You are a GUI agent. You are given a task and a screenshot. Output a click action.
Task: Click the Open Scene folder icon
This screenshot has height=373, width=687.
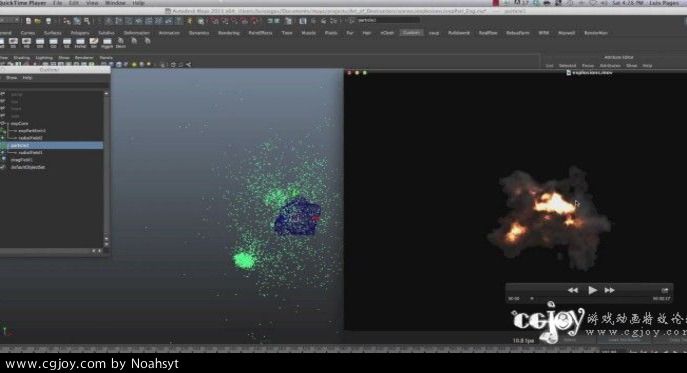[38, 21]
